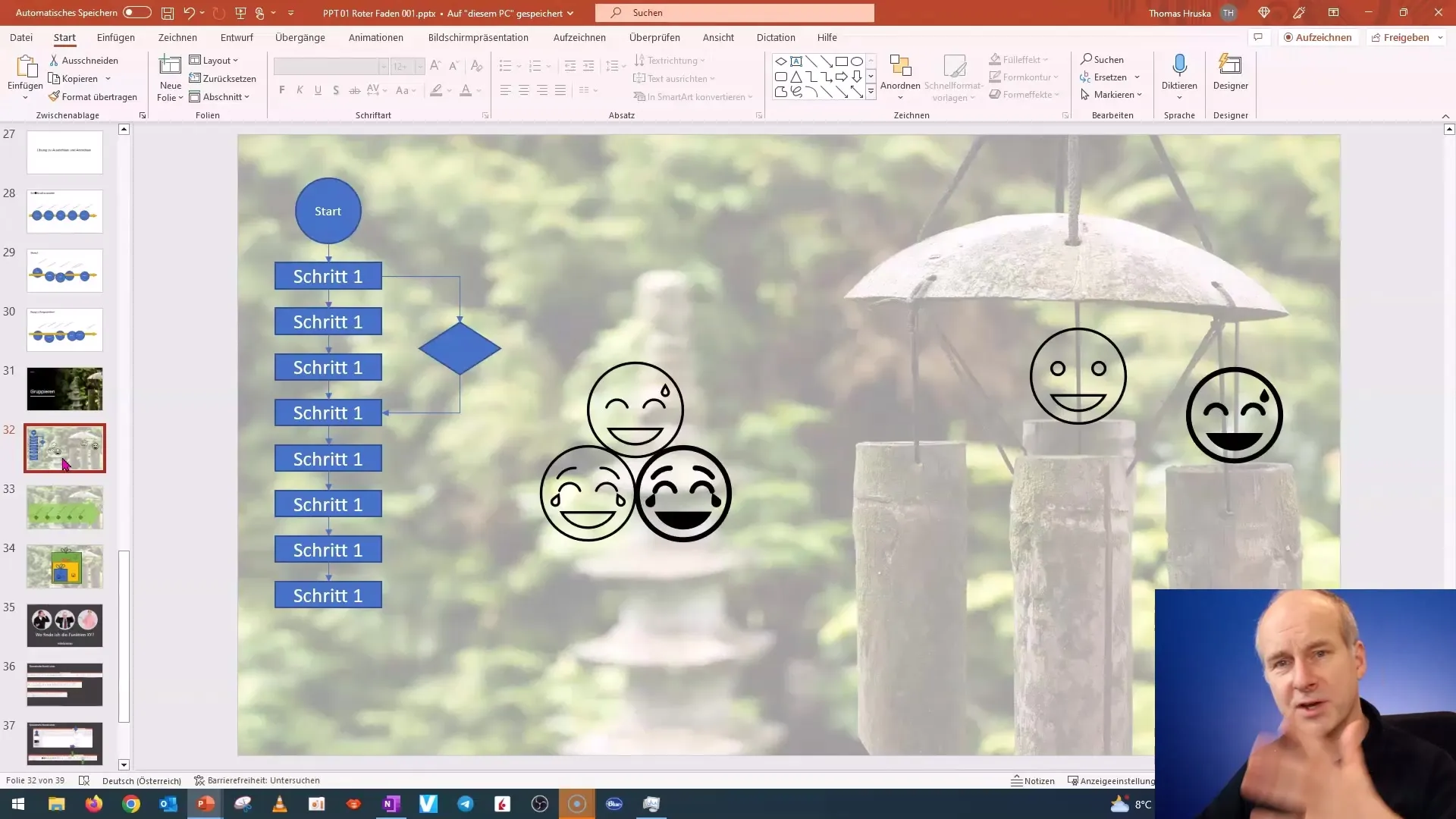Open the Datei menu

[21, 37]
